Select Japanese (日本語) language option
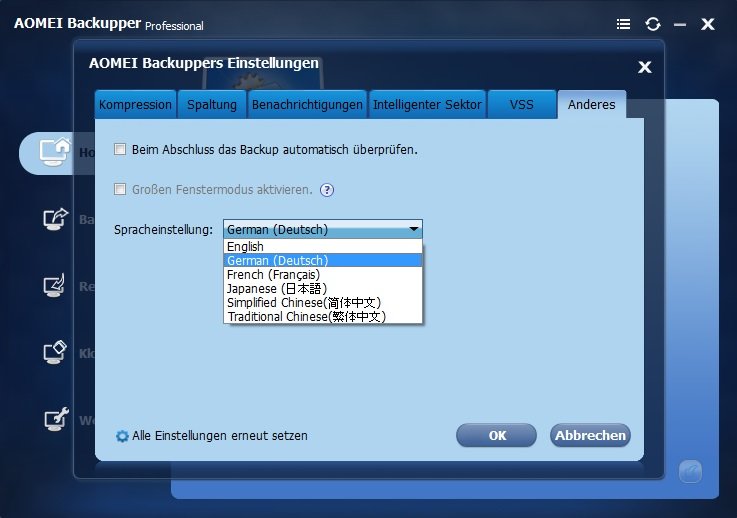The image size is (737, 518). coord(323,289)
